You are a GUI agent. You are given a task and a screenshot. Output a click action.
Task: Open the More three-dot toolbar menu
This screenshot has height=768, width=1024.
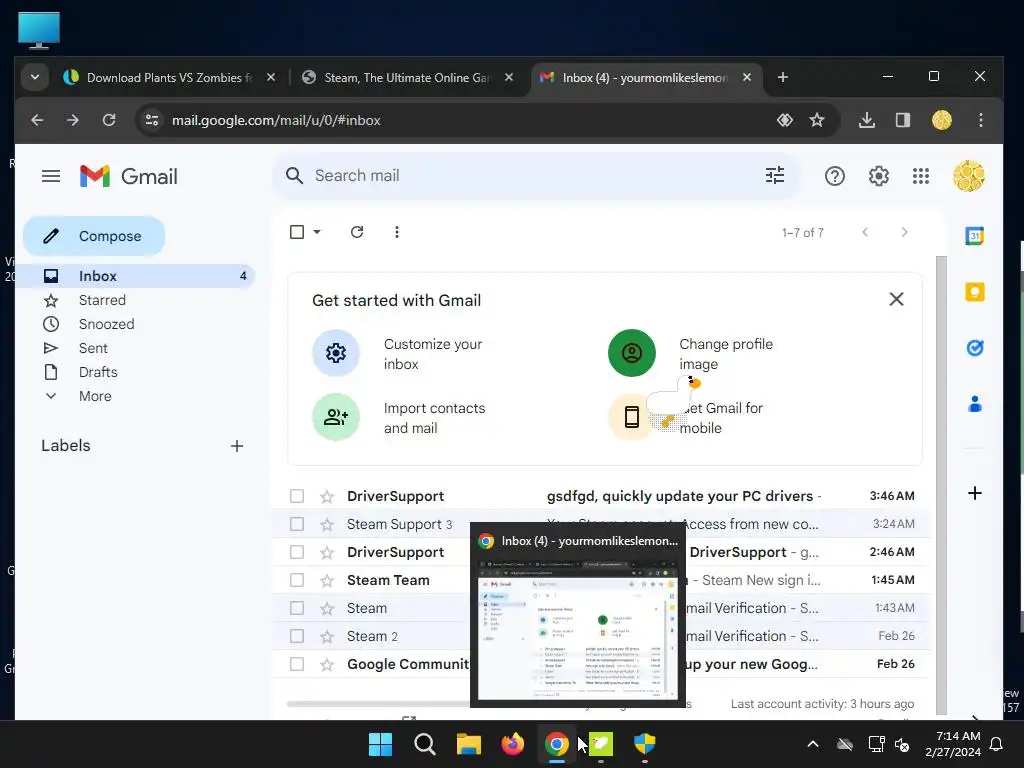(x=396, y=232)
